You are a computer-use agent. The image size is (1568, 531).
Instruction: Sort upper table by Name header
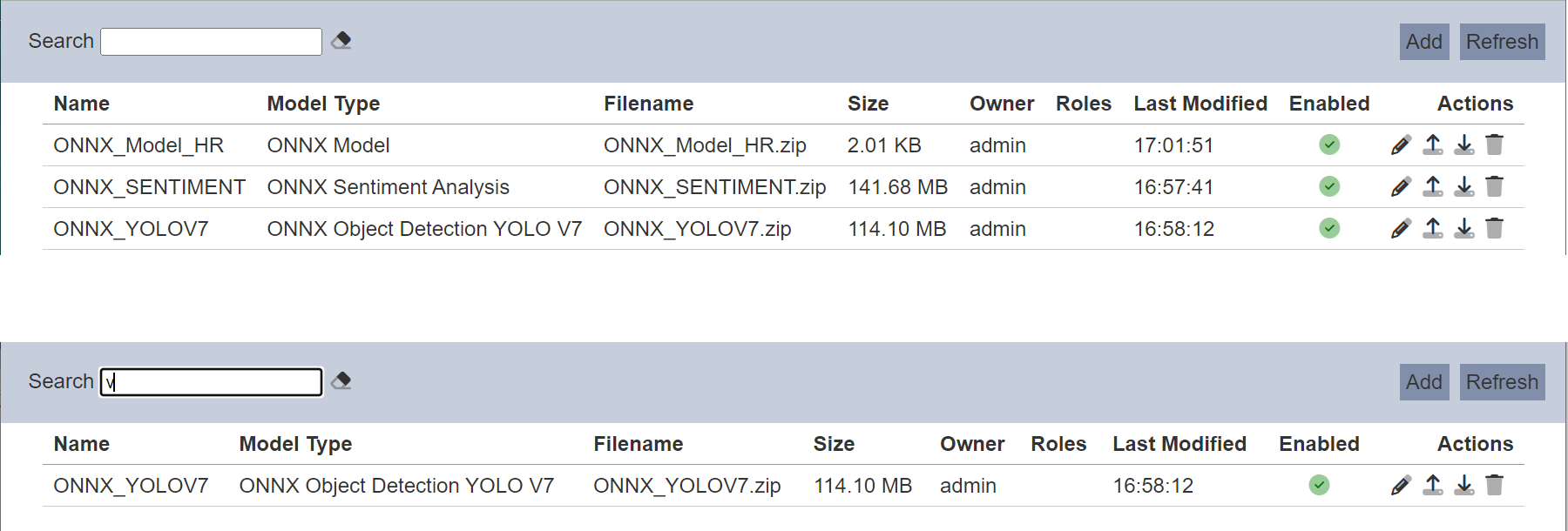(x=82, y=104)
